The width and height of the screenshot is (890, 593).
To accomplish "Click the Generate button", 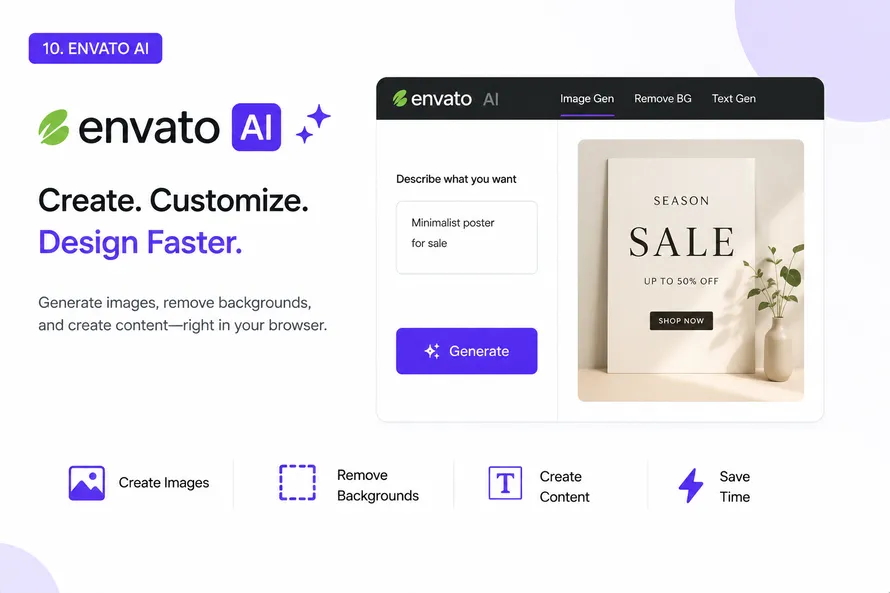I will [467, 351].
